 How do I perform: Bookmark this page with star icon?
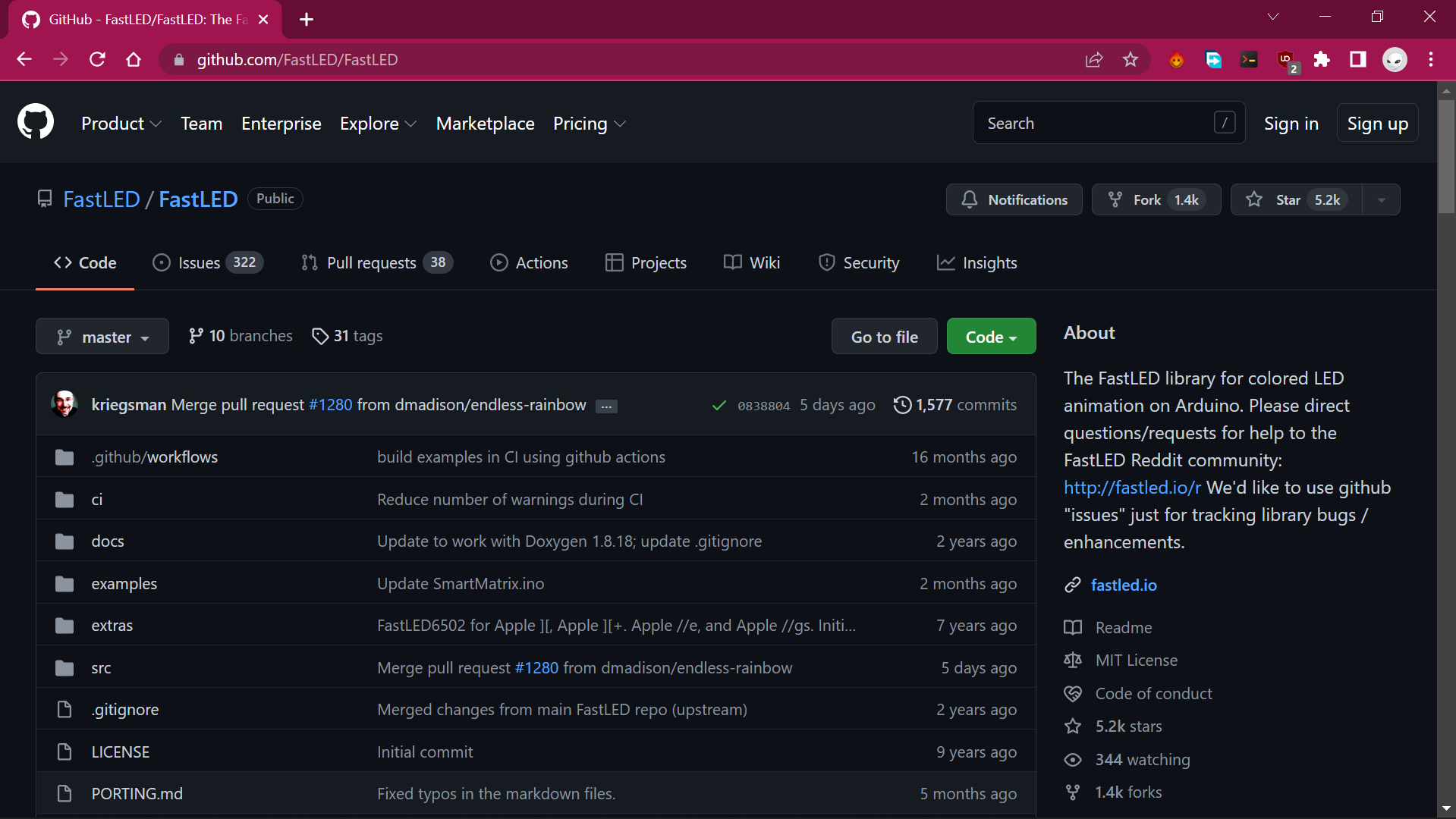pyautogui.click(x=1131, y=59)
